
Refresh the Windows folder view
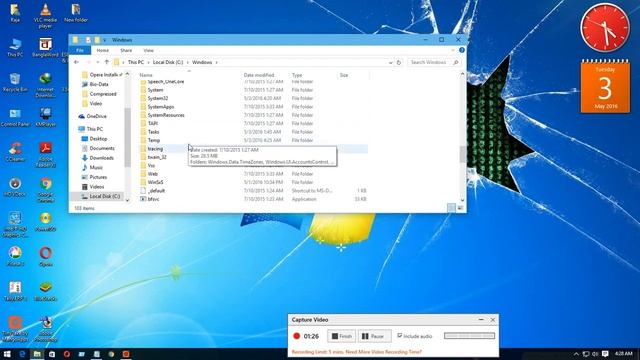(x=399, y=62)
